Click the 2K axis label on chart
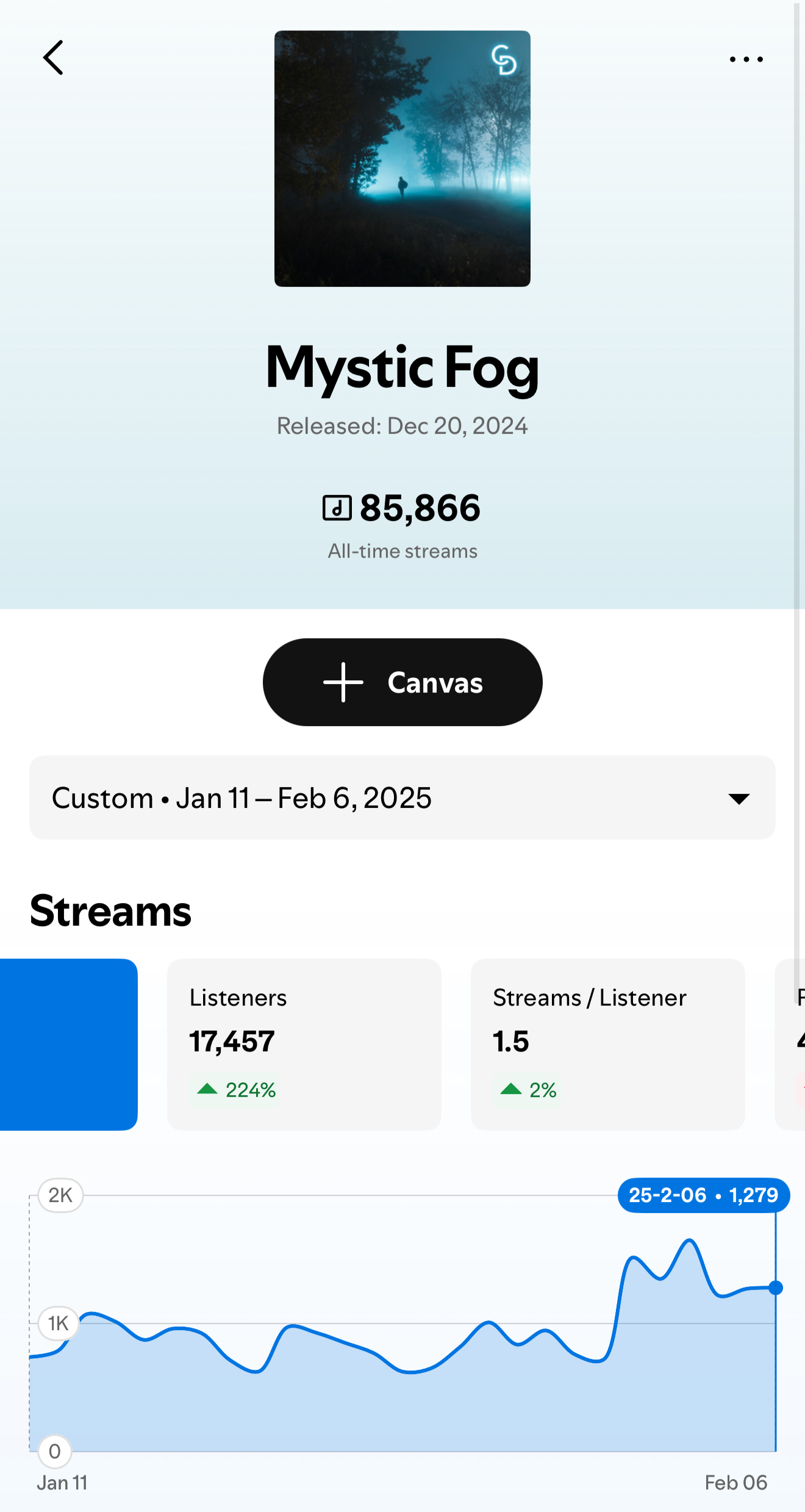Screen dimensions: 805x1512 coord(60,1195)
